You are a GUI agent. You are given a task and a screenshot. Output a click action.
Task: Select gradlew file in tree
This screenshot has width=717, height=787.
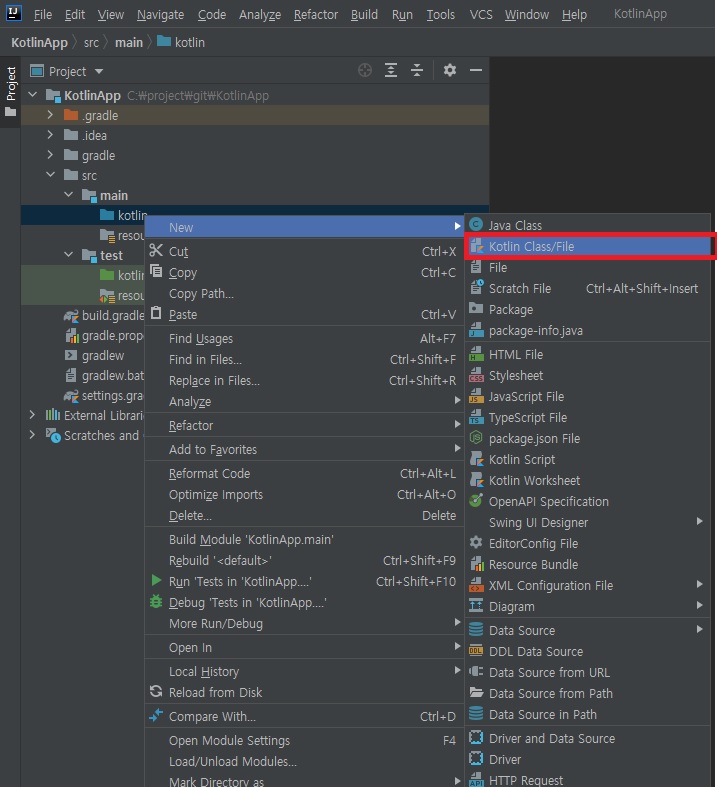click(x=94, y=355)
